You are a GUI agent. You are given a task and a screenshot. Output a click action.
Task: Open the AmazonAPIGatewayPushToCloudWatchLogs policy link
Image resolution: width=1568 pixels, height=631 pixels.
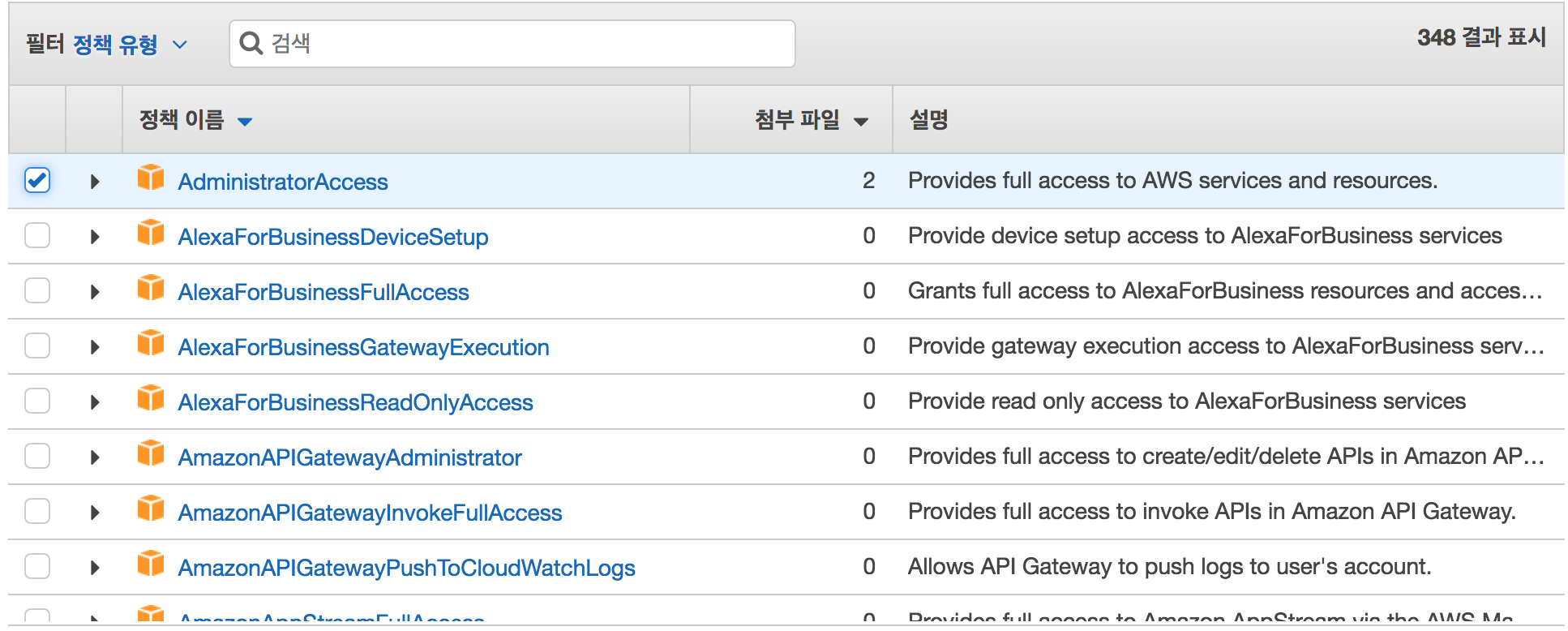pos(407,568)
